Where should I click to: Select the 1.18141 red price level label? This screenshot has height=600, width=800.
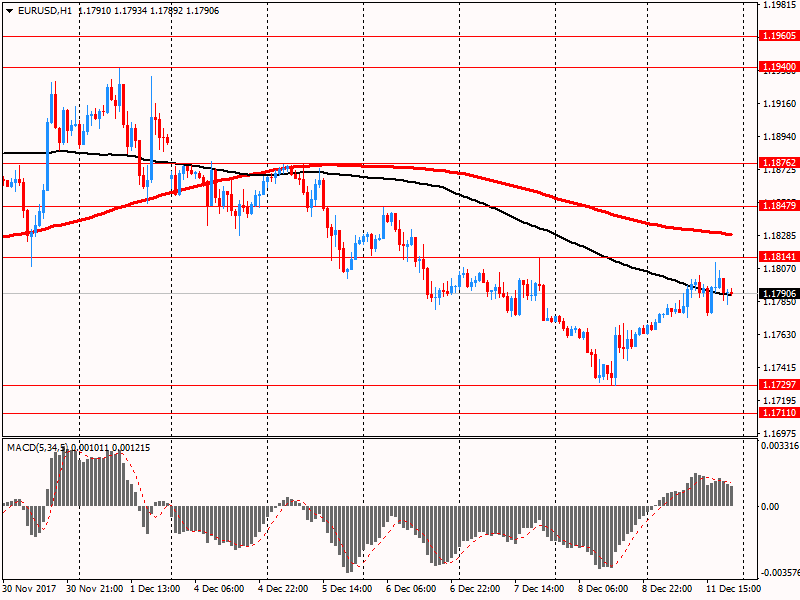point(779,257)
